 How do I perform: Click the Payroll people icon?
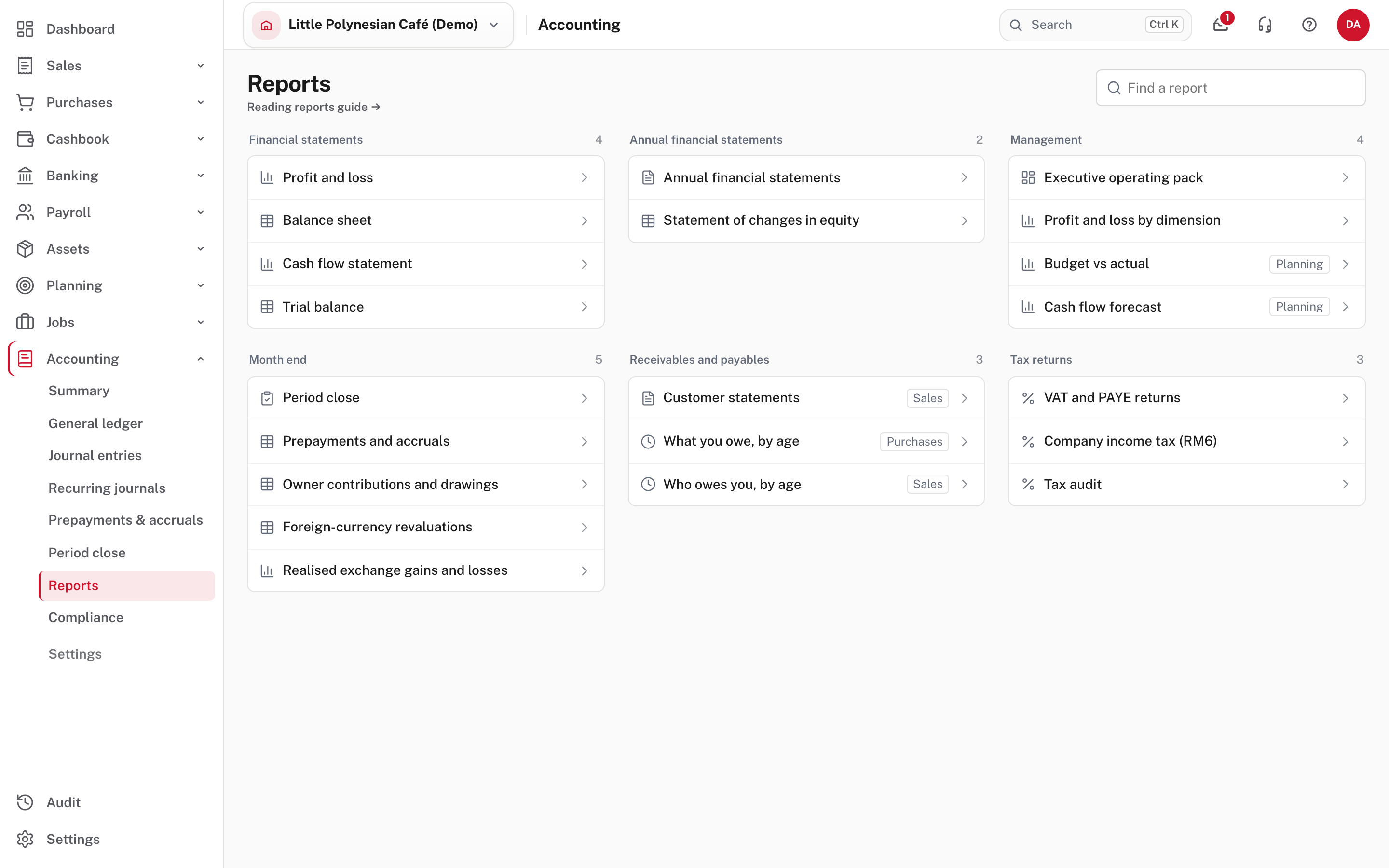pos(25,212)
